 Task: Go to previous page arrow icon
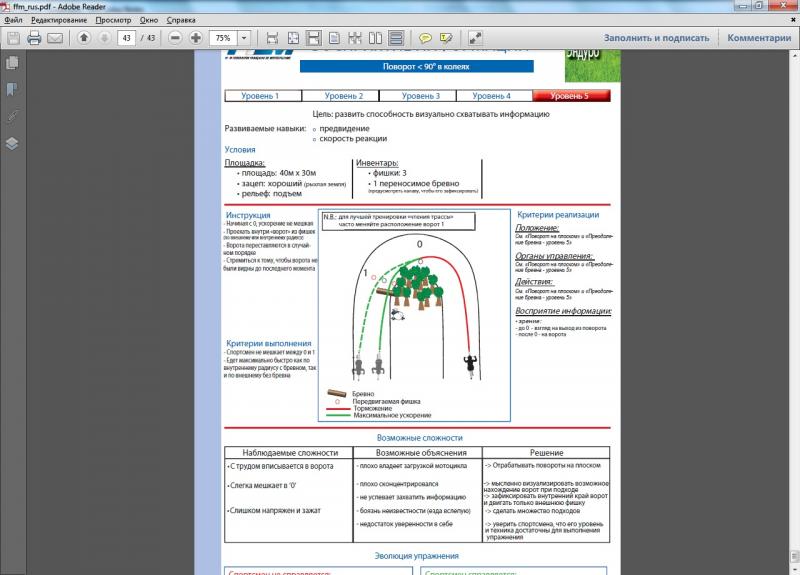click(84, 38)
